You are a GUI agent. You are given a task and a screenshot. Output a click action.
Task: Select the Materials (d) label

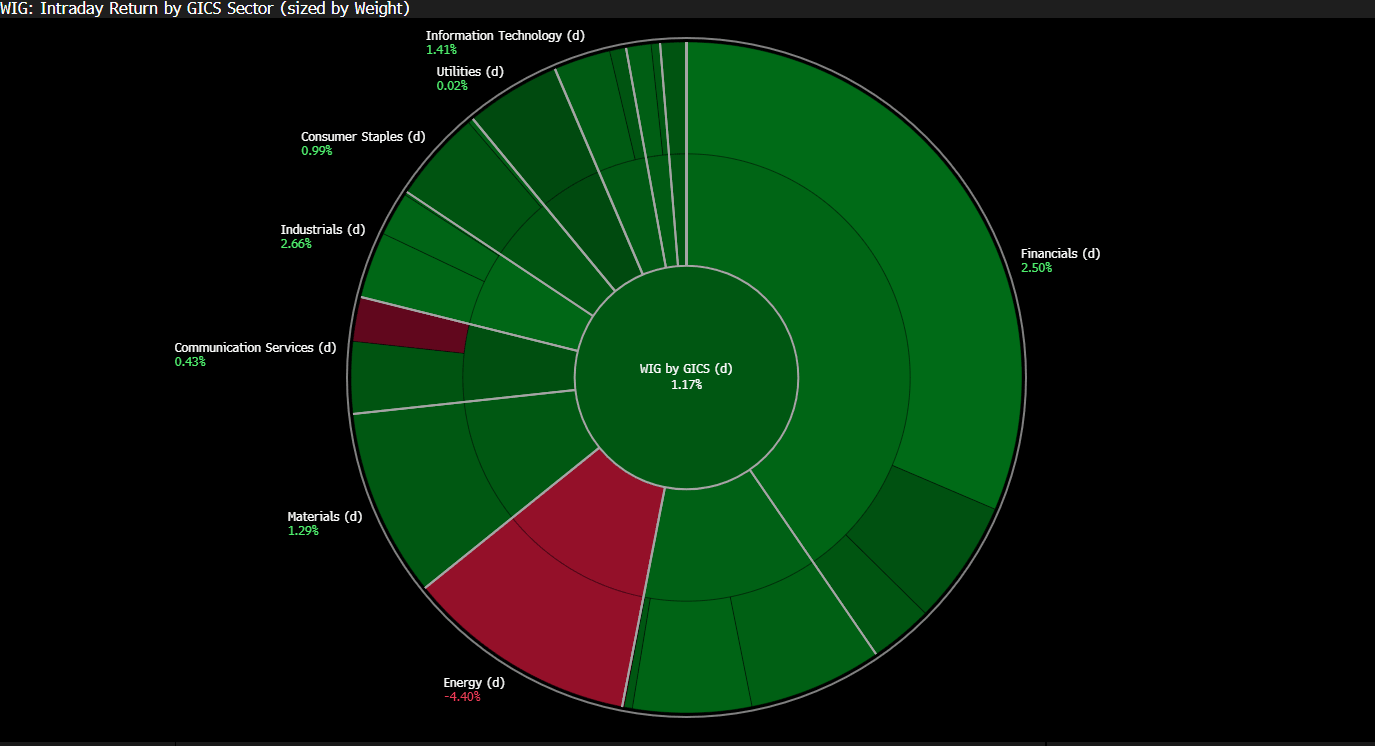click(324, 517)
